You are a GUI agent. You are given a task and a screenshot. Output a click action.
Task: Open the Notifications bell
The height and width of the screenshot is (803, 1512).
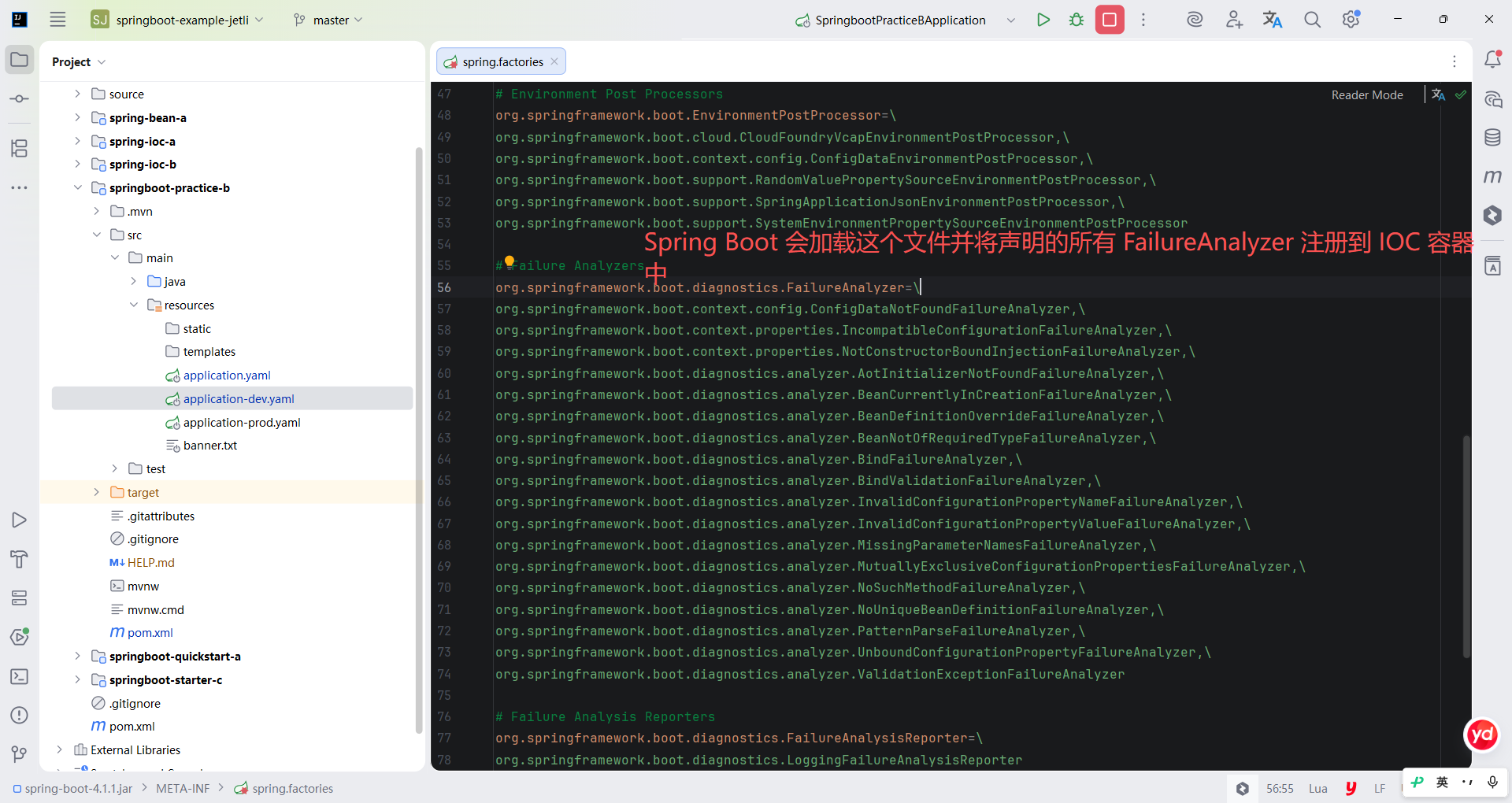click(1492, 60)
